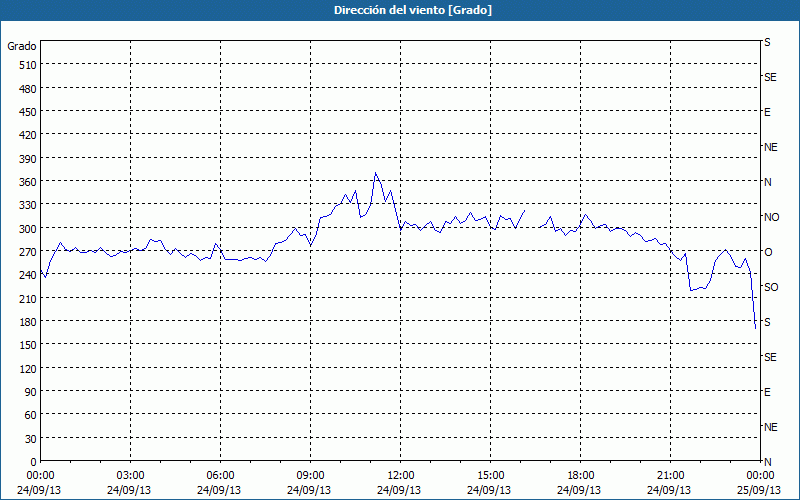Select the 'Grado' unit label on the left axis
Image resolution: width=800 pixels, height=500 pixels.
coord(22,46)
